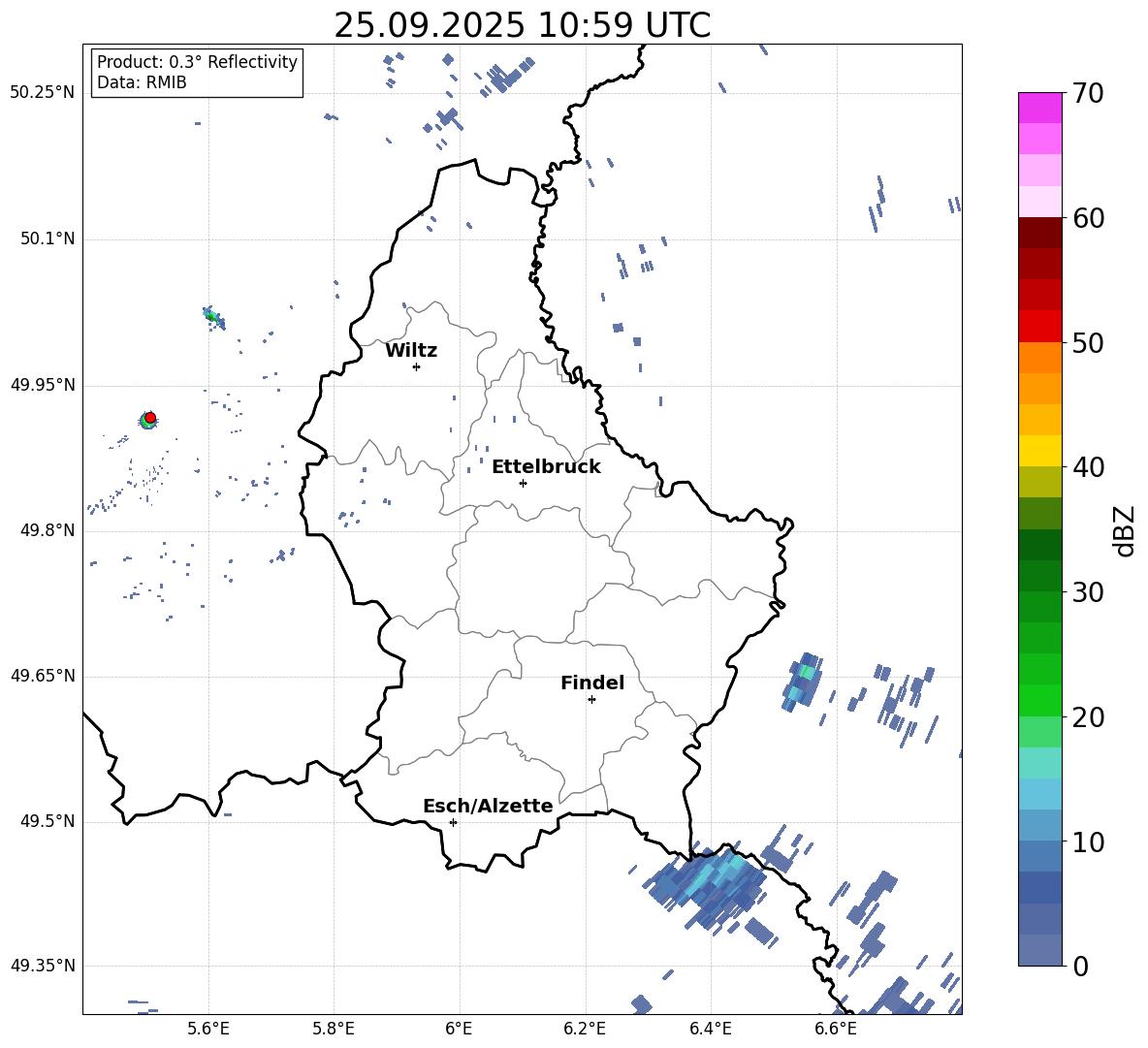Screen dimensions: 1148x1048
Task: Click the colorbar tick label 50
Action: (x=1088, y=342)
